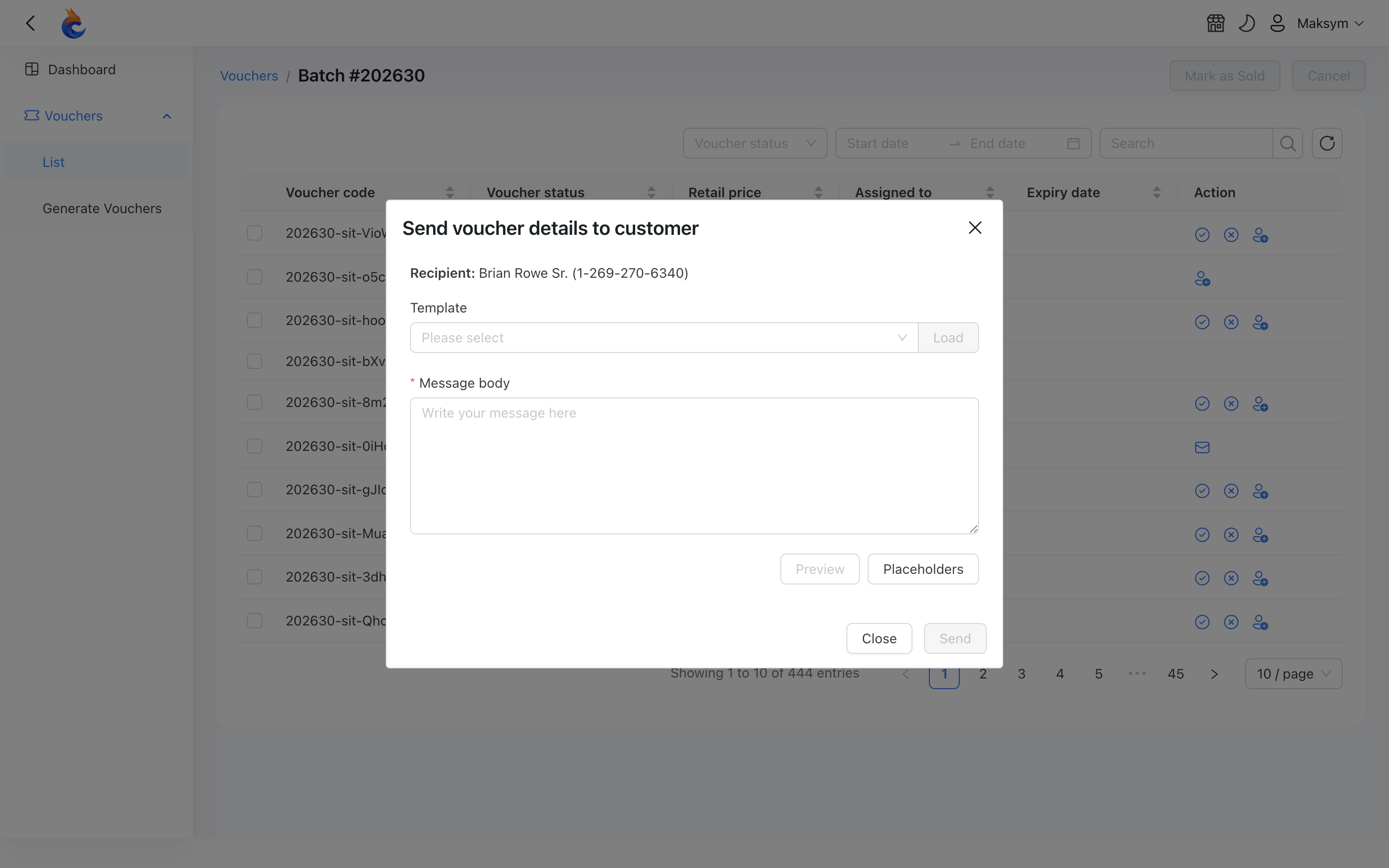Click envelope send icon in 202630-sit-0iH row
Image resolution: width=1389 pixels, height=868 pixels.
(x=1202, y=447)
